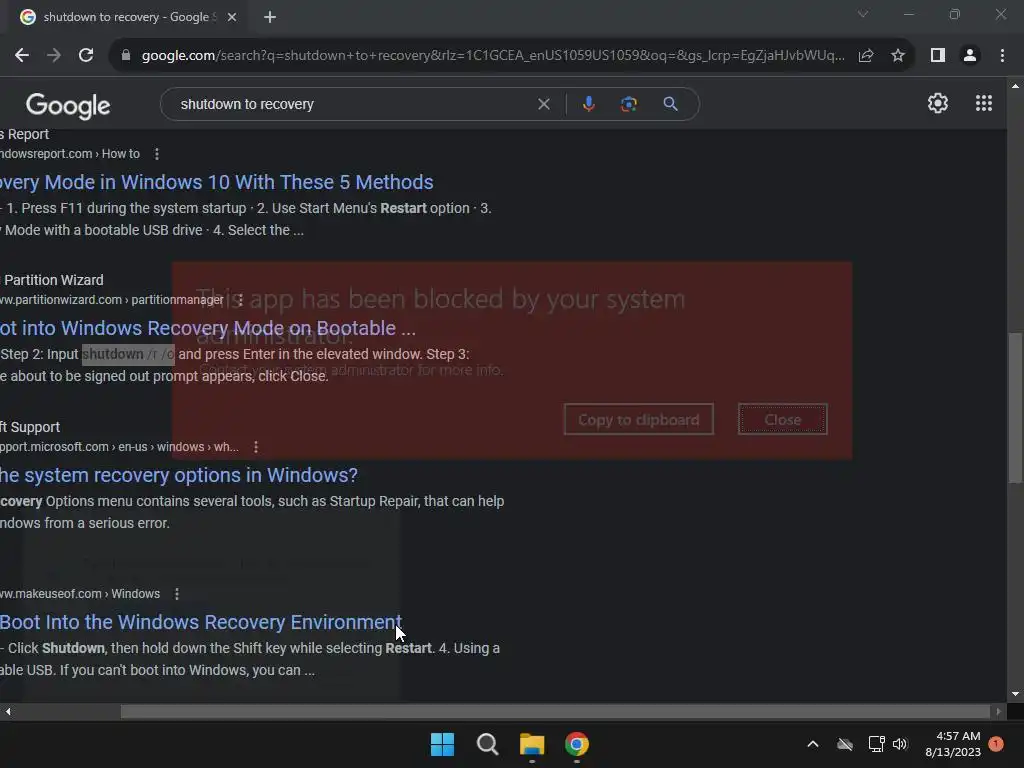Open Boot into Windows Recovery Mode result
The image size is (1024, 768).
(208, 328)
